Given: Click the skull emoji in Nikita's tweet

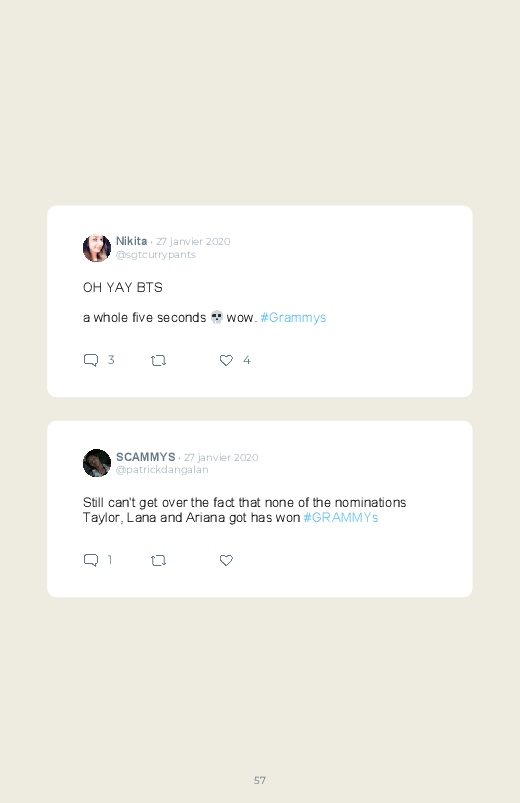Looking at the screenshot, I should coord(217,318).
